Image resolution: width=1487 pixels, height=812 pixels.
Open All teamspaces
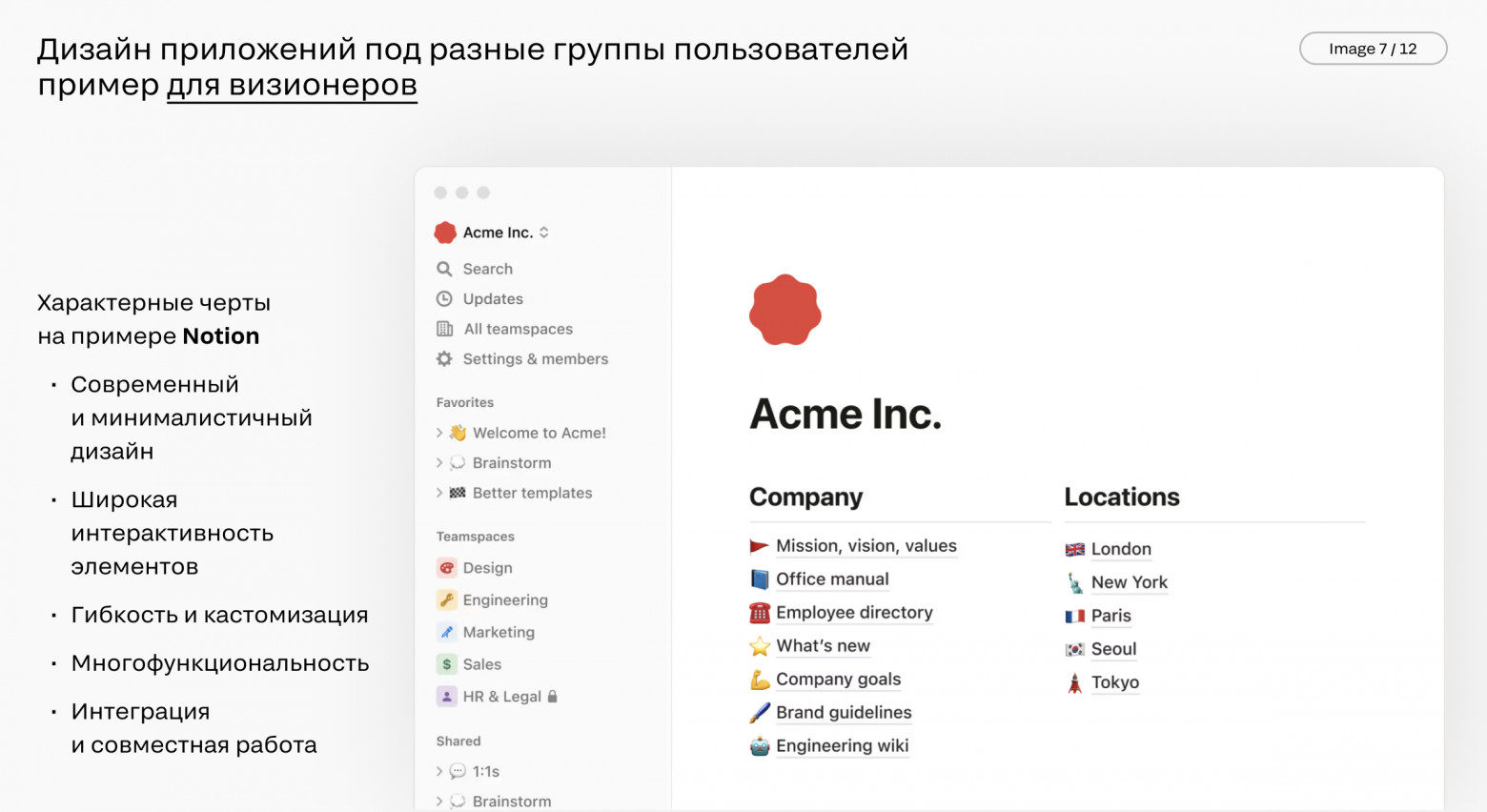click(444, 329)
